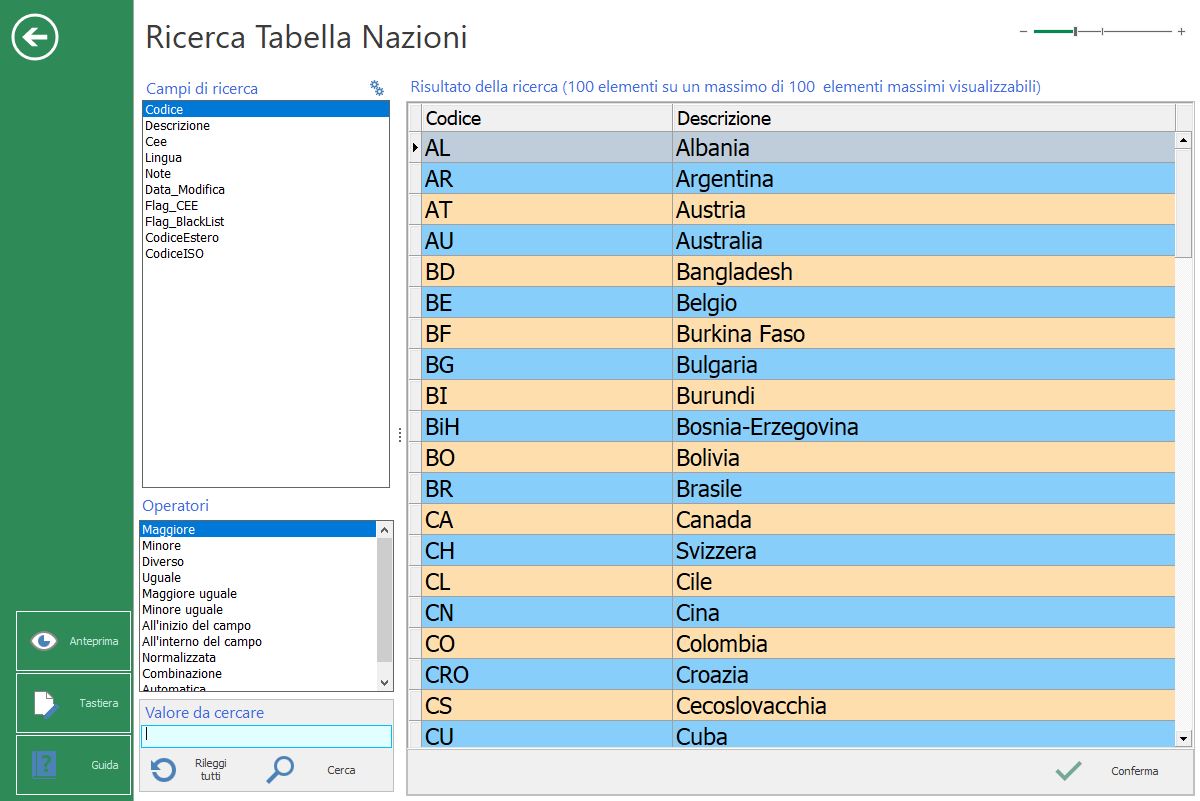This screenshot has width=1200, height=801.
Task: Select Flag_CEE search field
Action: pyautogui.click(x=266, y=206)
